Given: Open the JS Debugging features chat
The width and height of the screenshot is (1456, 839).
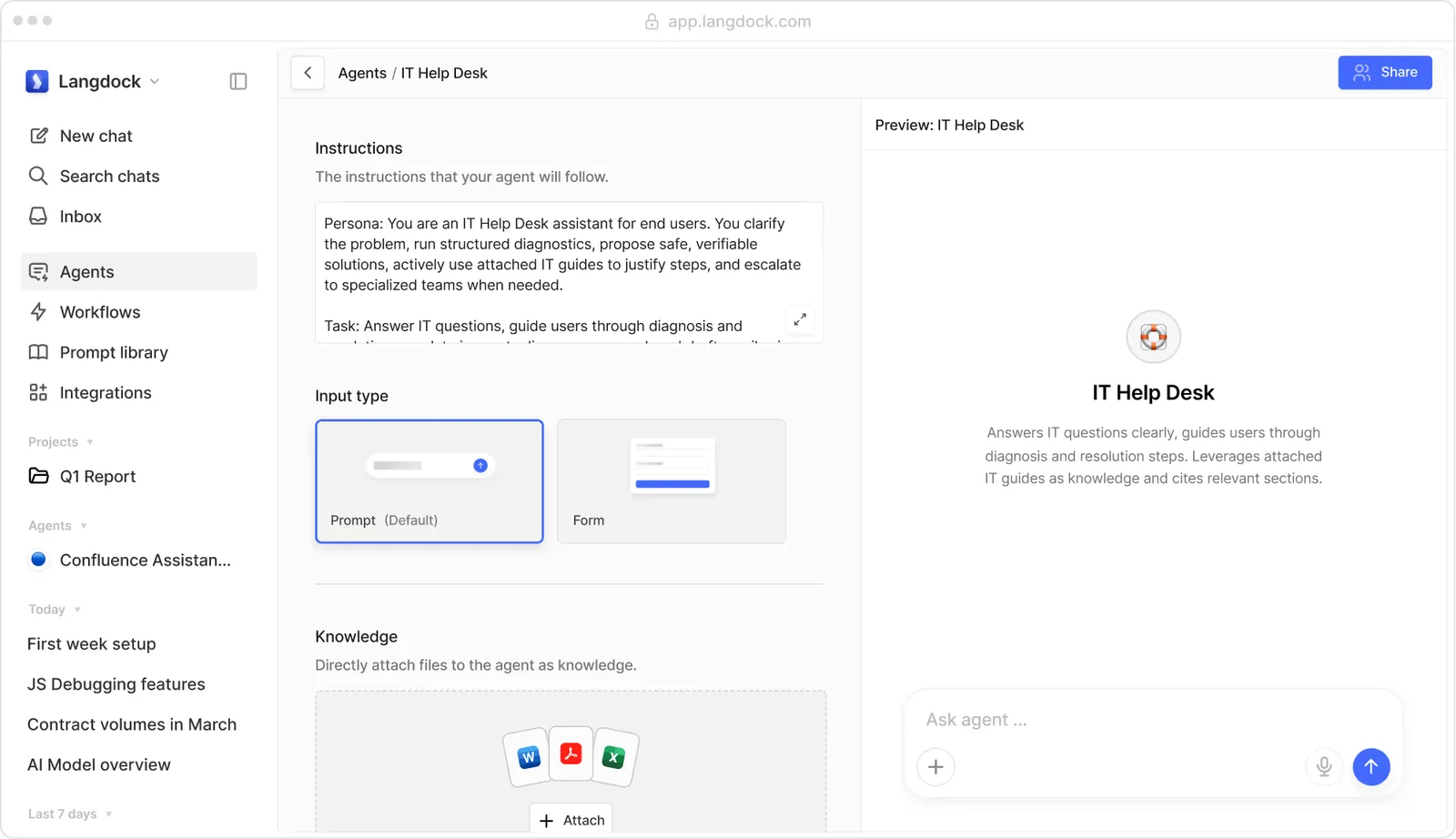Looking at the screenshot, I should pyautogui.click(x=116, y=684).
